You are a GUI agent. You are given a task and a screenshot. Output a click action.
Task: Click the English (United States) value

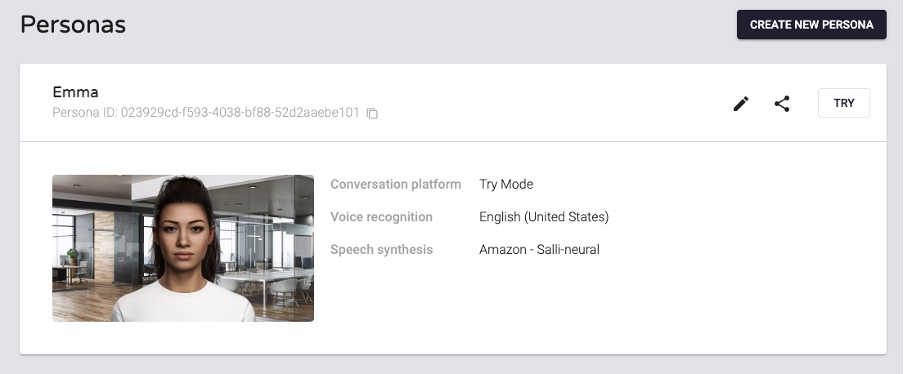point(544,217)
